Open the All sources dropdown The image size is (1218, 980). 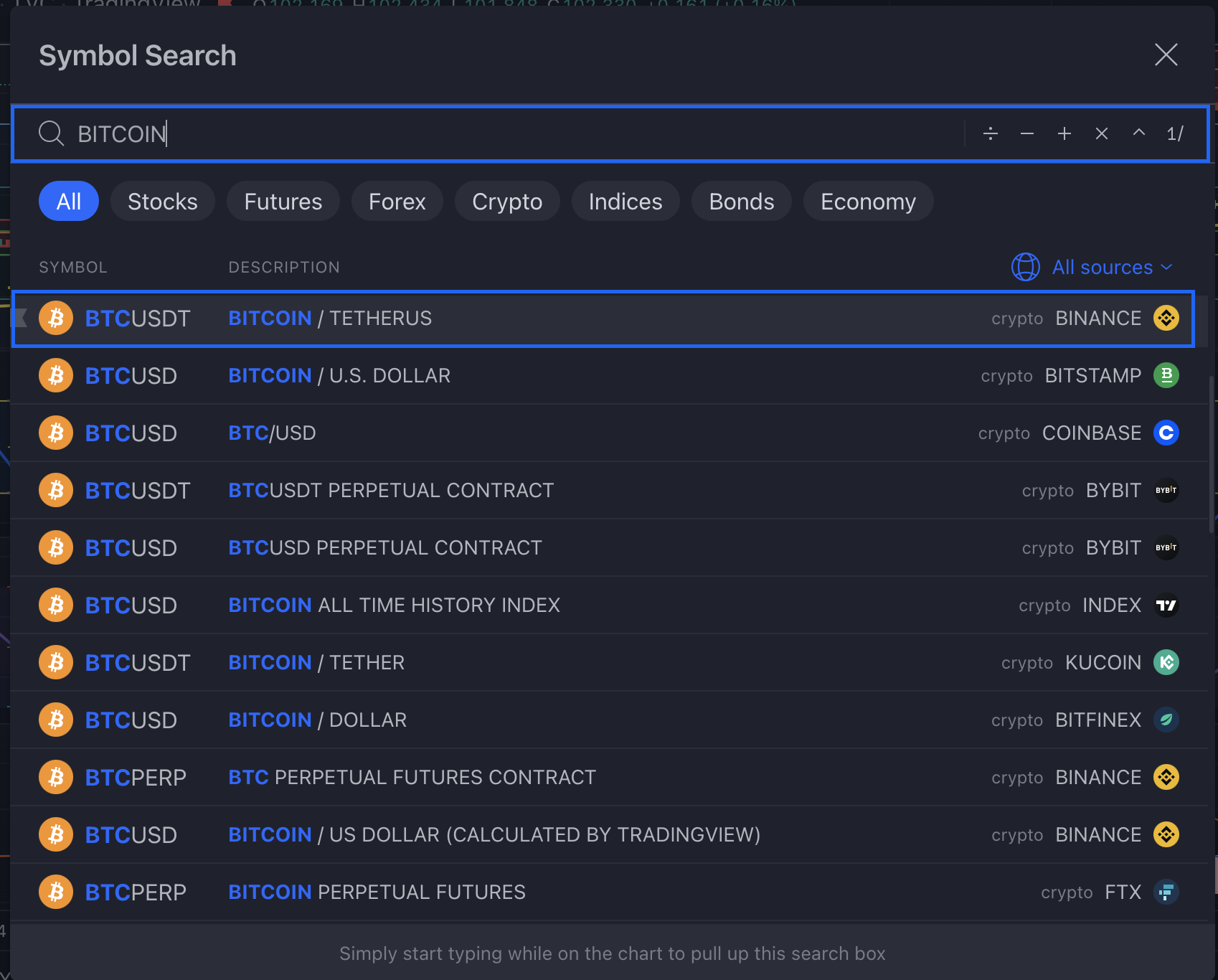1112,267
